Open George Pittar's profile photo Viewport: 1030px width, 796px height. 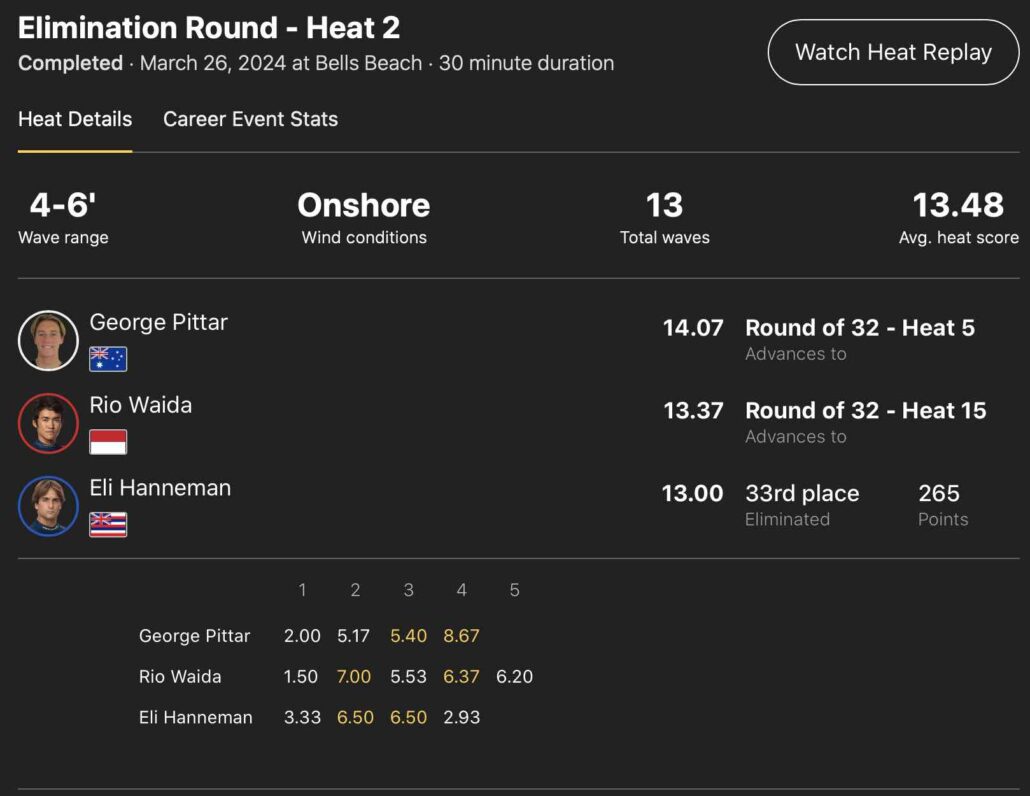tap(48, 341)
